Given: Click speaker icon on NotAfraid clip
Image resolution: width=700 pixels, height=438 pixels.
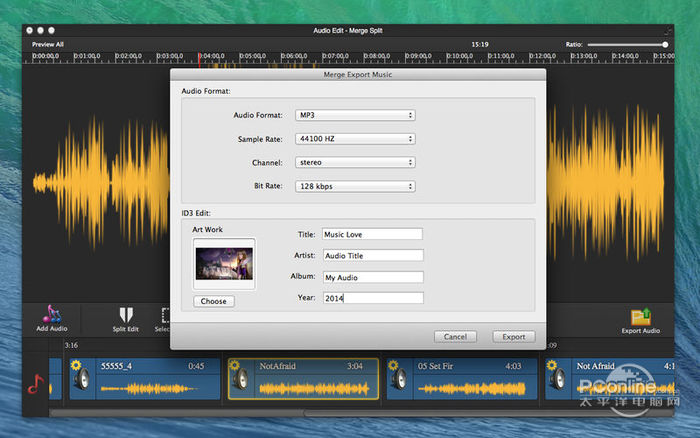Looking at the screenshot, I should tap(242, 379).
